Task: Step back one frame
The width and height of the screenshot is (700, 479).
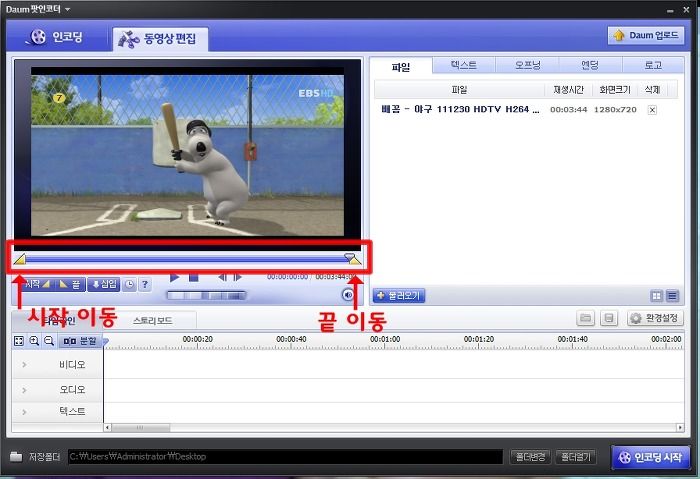Action: 222,277
